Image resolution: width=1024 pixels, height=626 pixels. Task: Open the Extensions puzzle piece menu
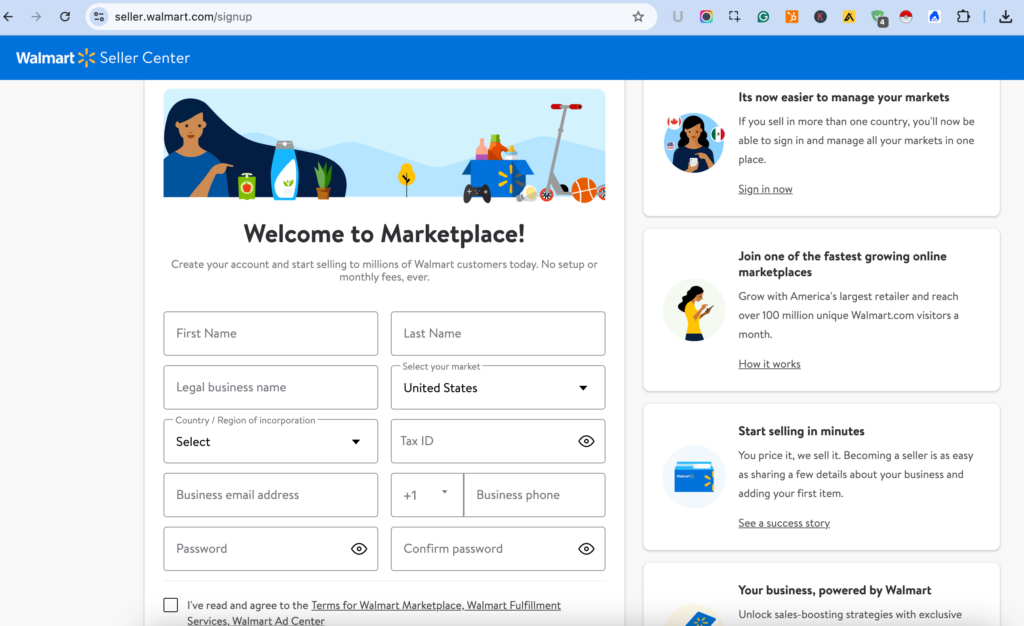[963, 16]
